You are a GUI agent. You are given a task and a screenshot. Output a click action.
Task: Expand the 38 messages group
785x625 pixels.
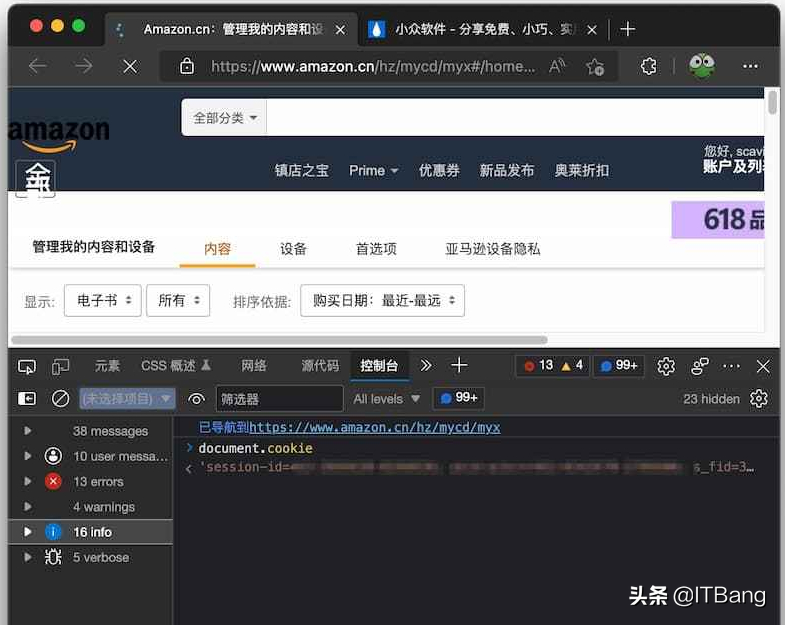pyautogui.click(x=28, y=431)
